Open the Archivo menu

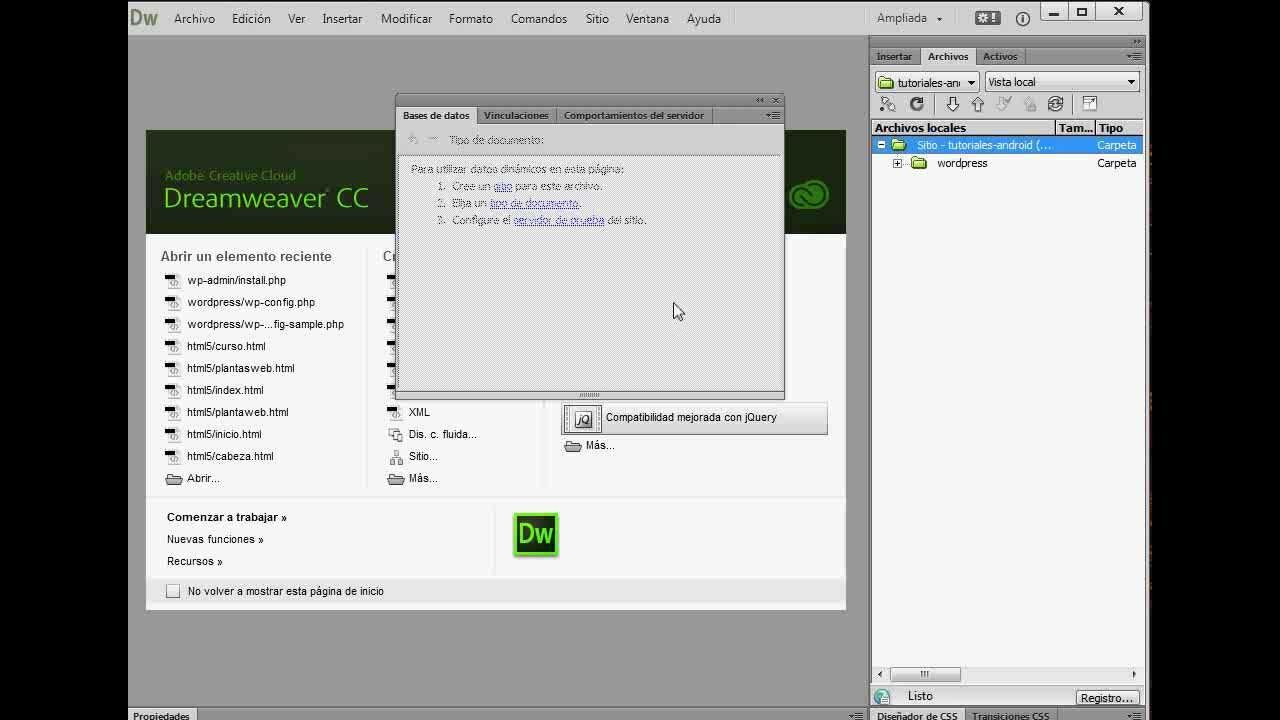(194, 18)
